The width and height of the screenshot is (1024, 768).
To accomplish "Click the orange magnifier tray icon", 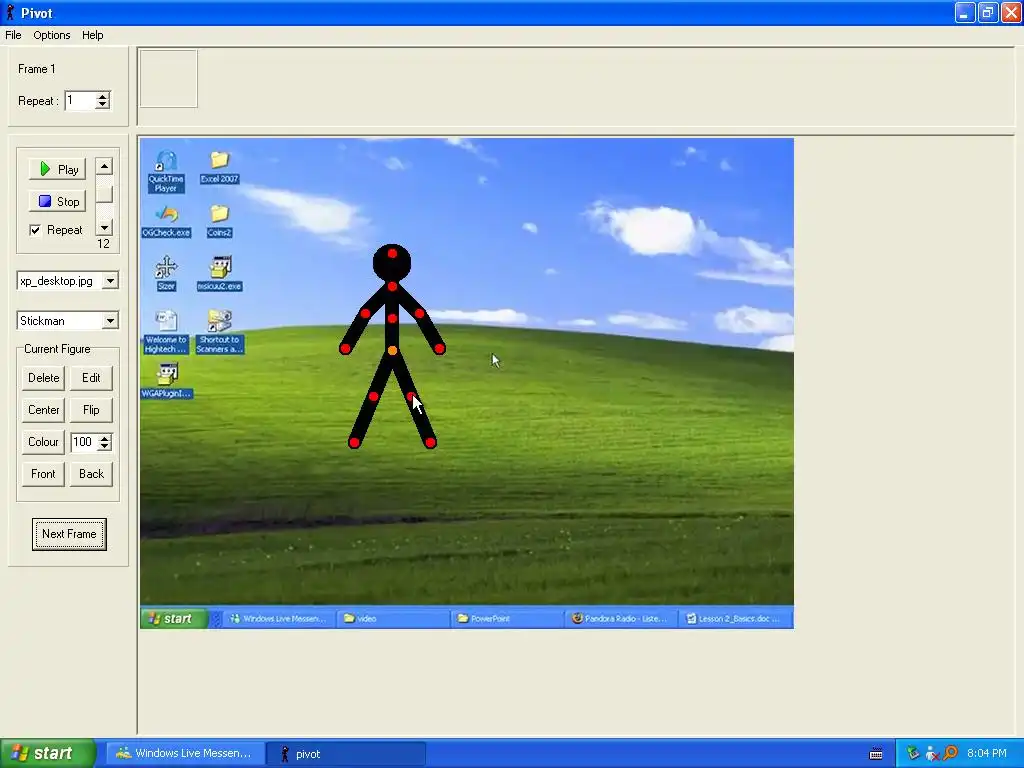I will tap(950, 754).
